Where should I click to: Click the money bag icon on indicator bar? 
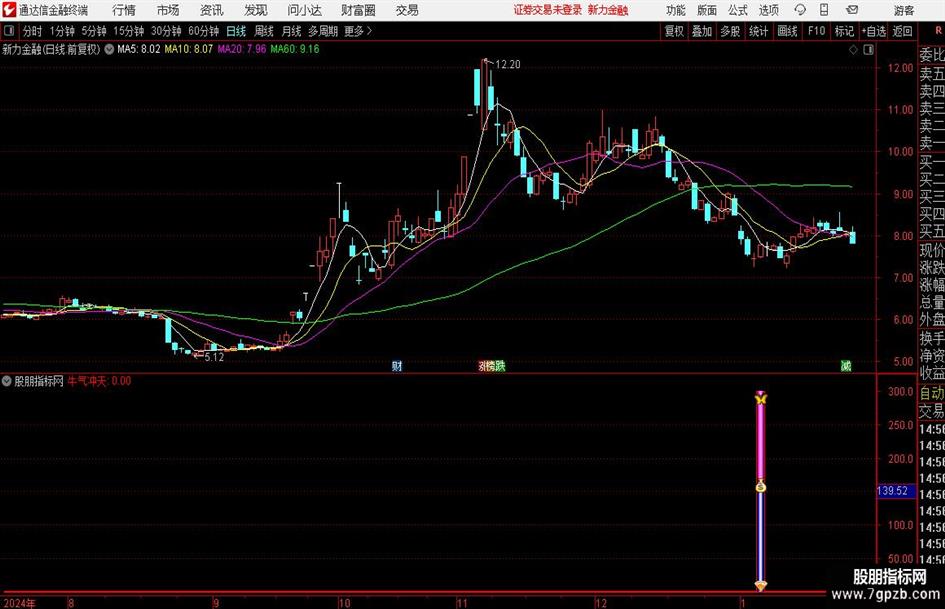point(761,486)
